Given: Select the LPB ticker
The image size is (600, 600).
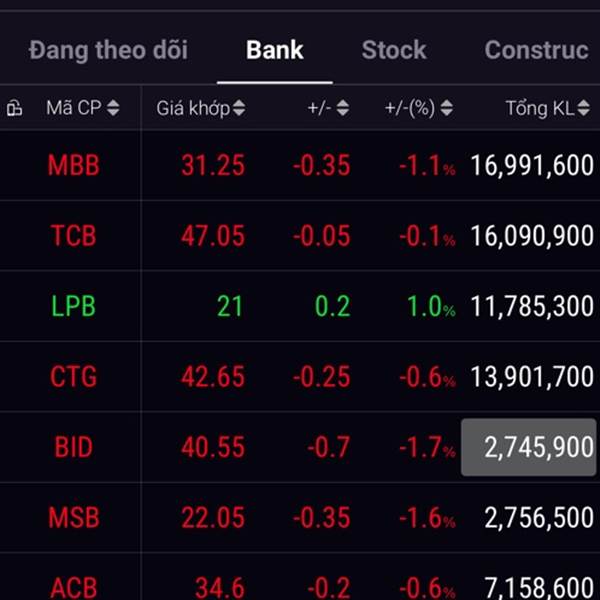Looking at the screenshot, I should [x=73, y=306].
